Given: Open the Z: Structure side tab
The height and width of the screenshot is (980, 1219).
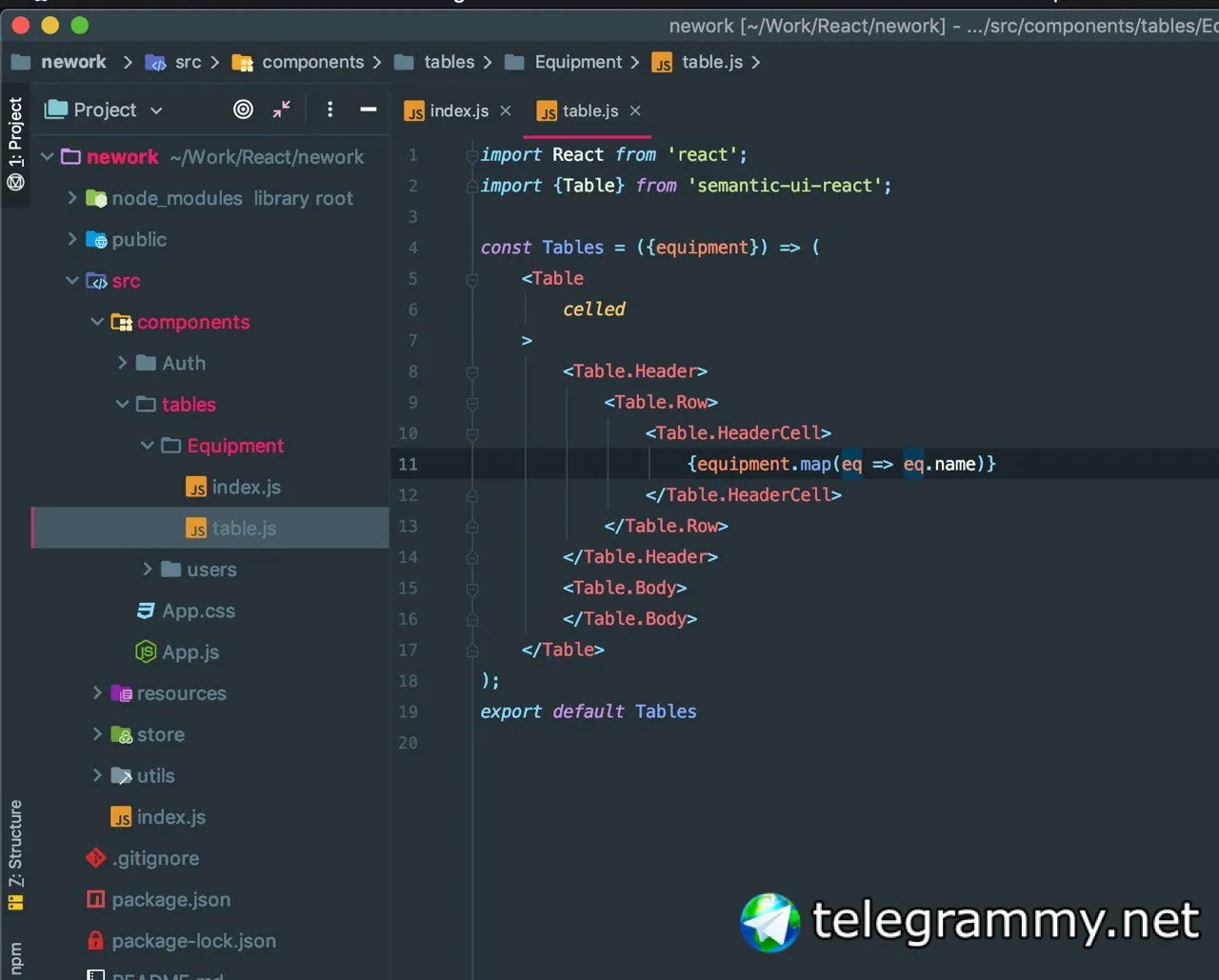Looking at the screenshot, I should (15, 855).
